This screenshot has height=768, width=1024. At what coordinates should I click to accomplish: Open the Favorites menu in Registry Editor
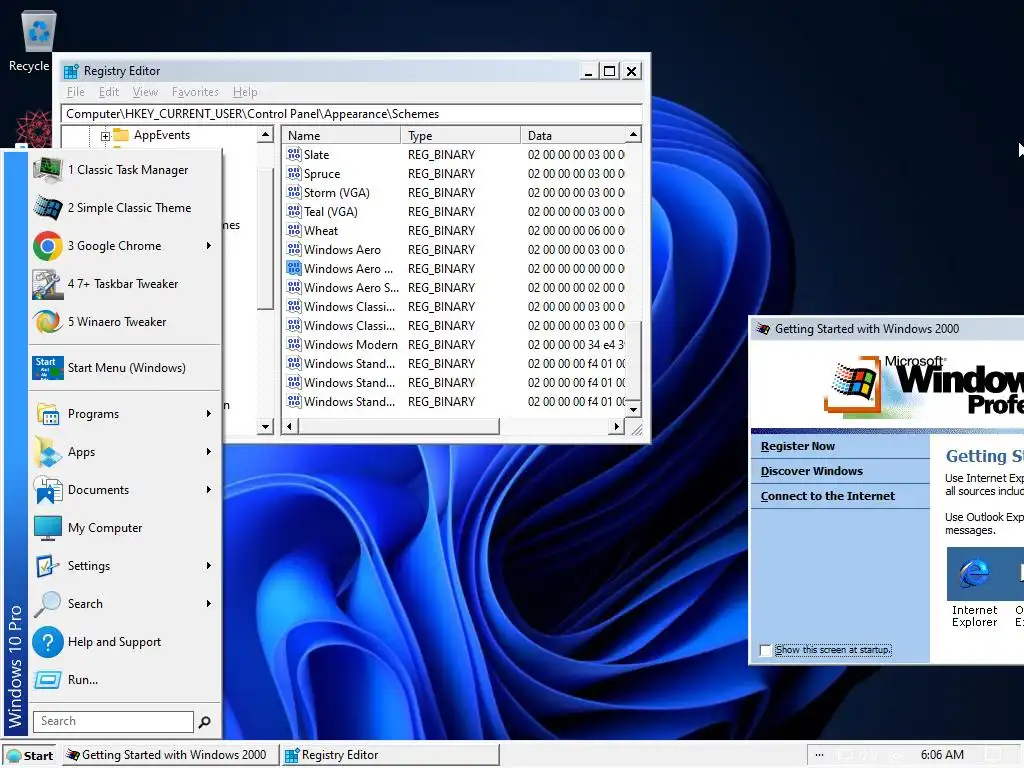coord(195,92)
